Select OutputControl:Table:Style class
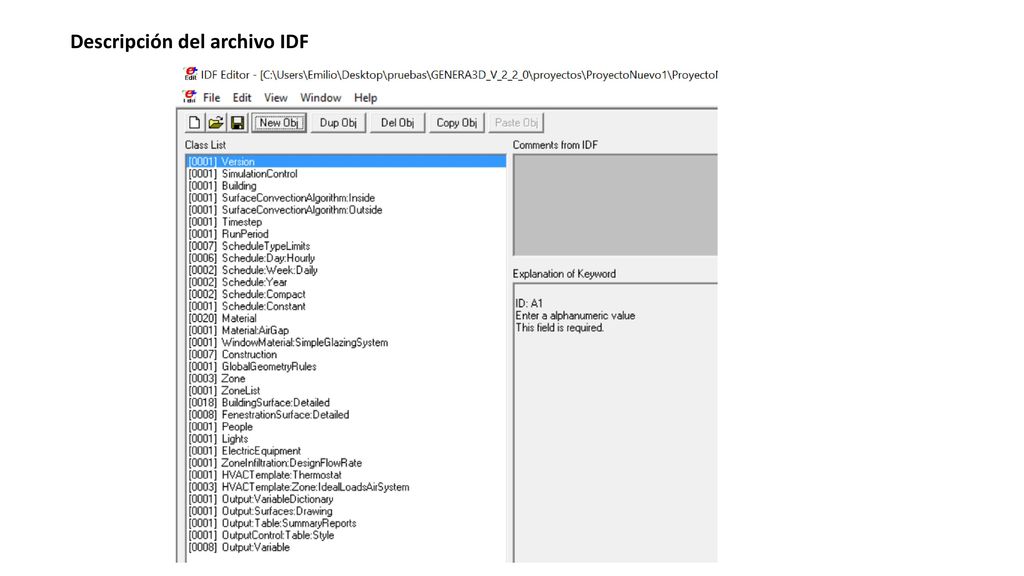The width and height of the screenshot is (1024, 576). click(346, 536)
